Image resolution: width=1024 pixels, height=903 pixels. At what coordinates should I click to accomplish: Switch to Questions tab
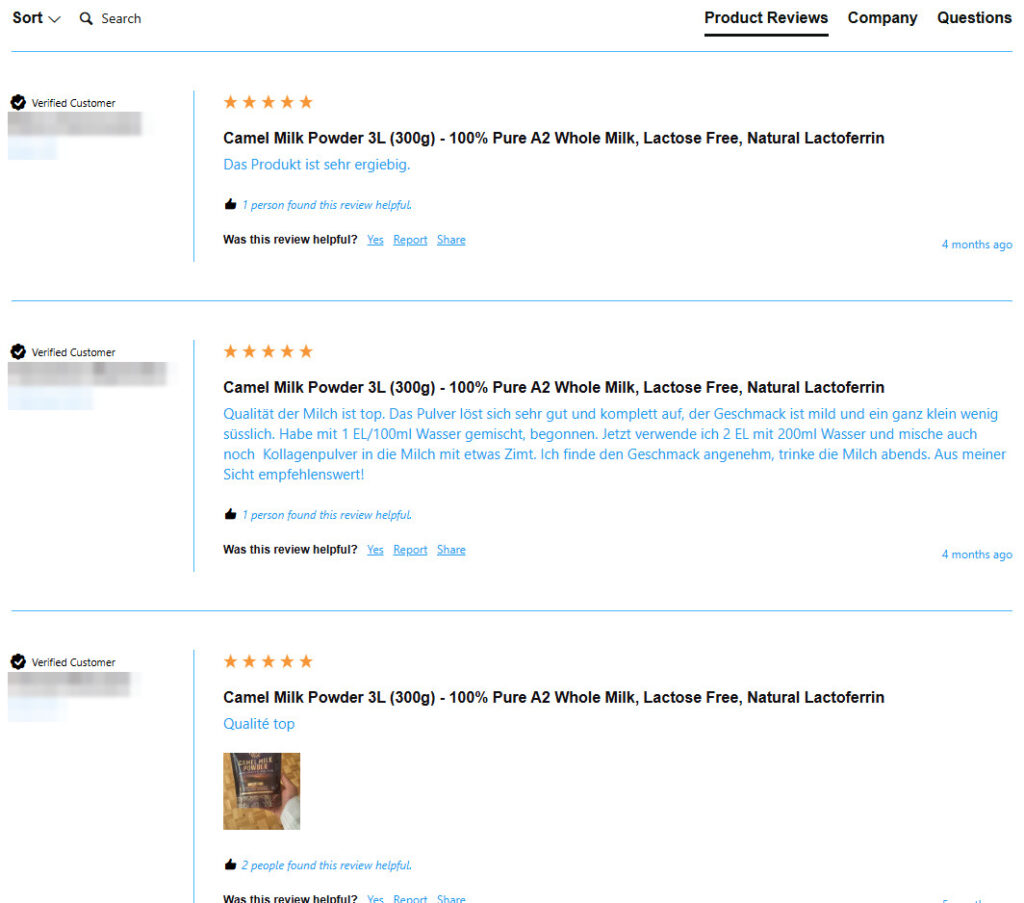pos(974,18)
